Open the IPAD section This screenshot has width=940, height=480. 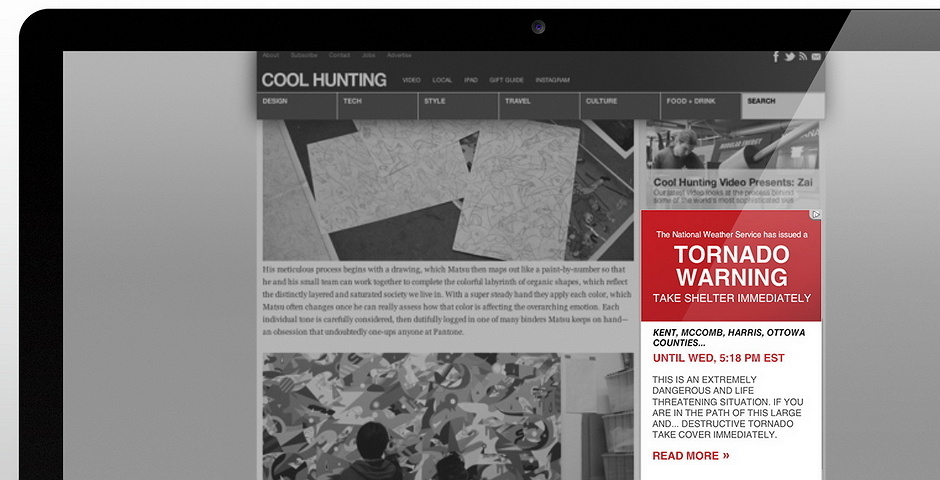471,80
